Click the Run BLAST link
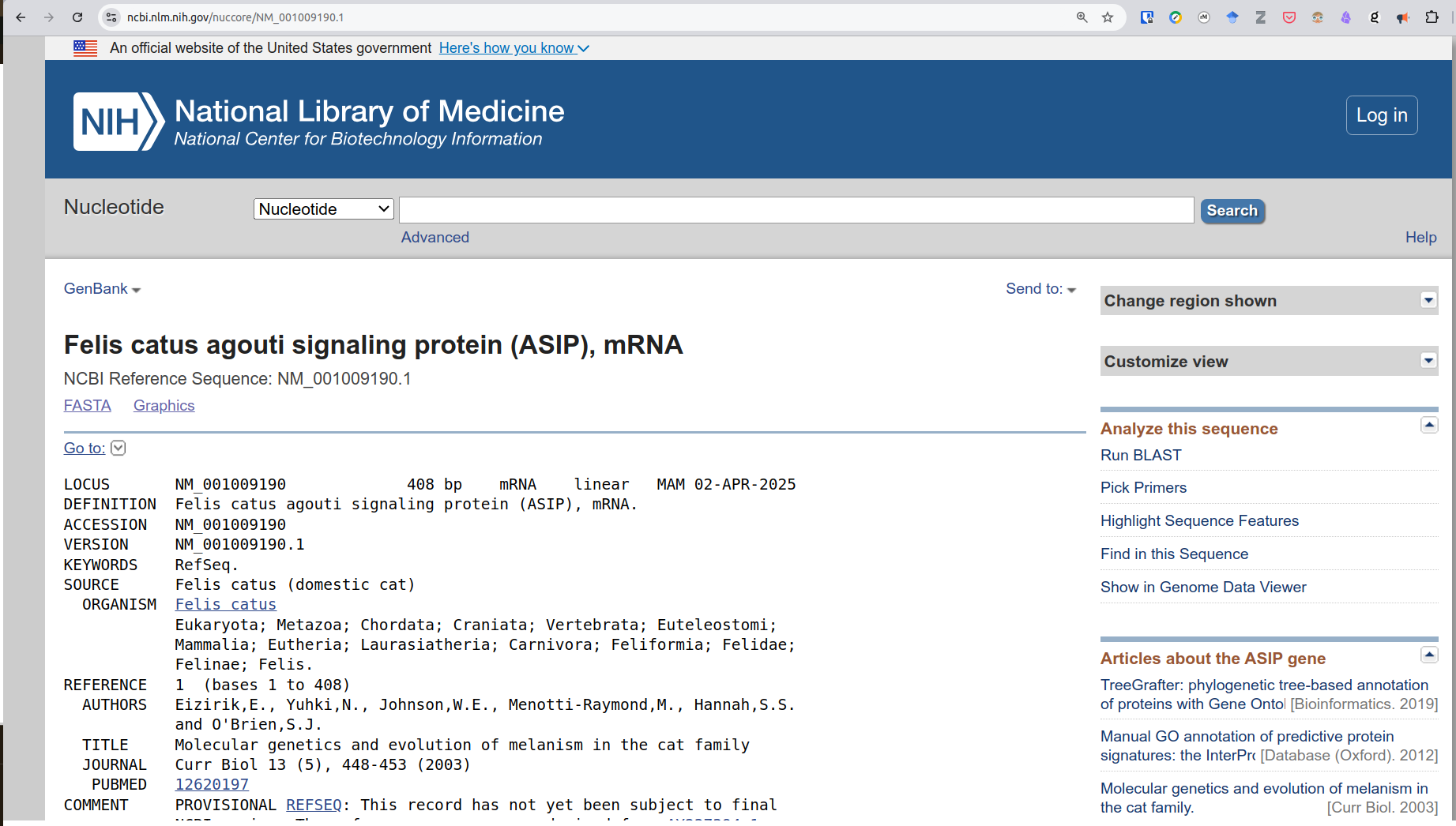 (x=1141, y=455)
